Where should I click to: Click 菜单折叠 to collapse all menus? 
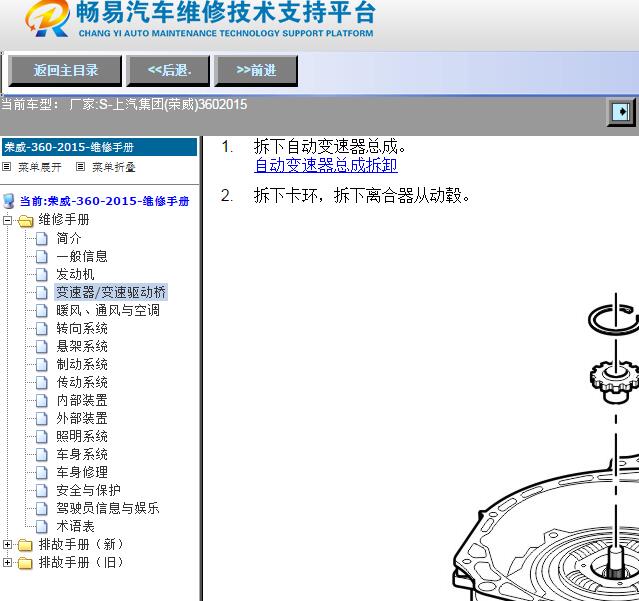(x=113, y=167)
